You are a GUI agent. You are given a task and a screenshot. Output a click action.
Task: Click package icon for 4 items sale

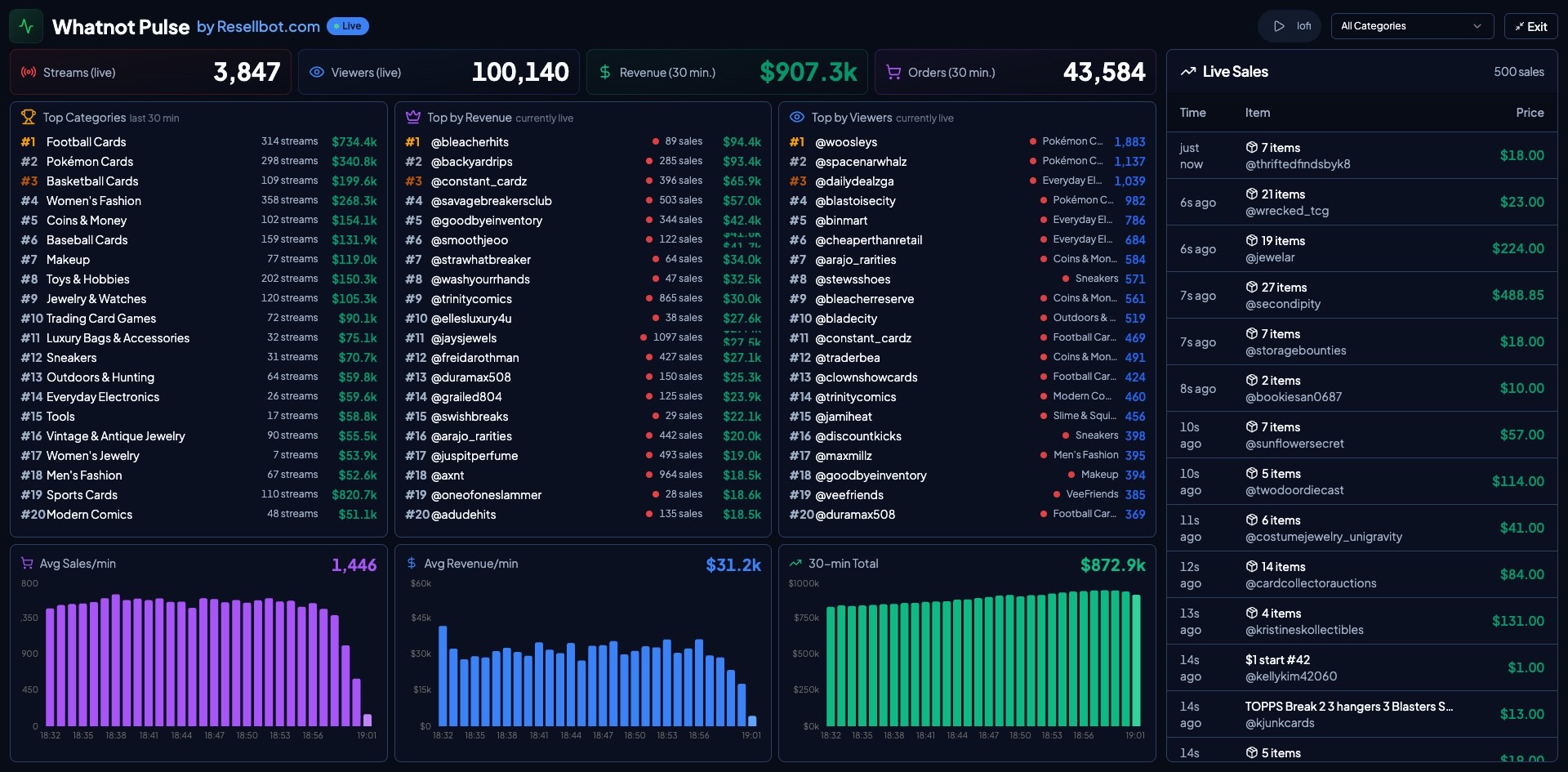tap(1251, 613)
